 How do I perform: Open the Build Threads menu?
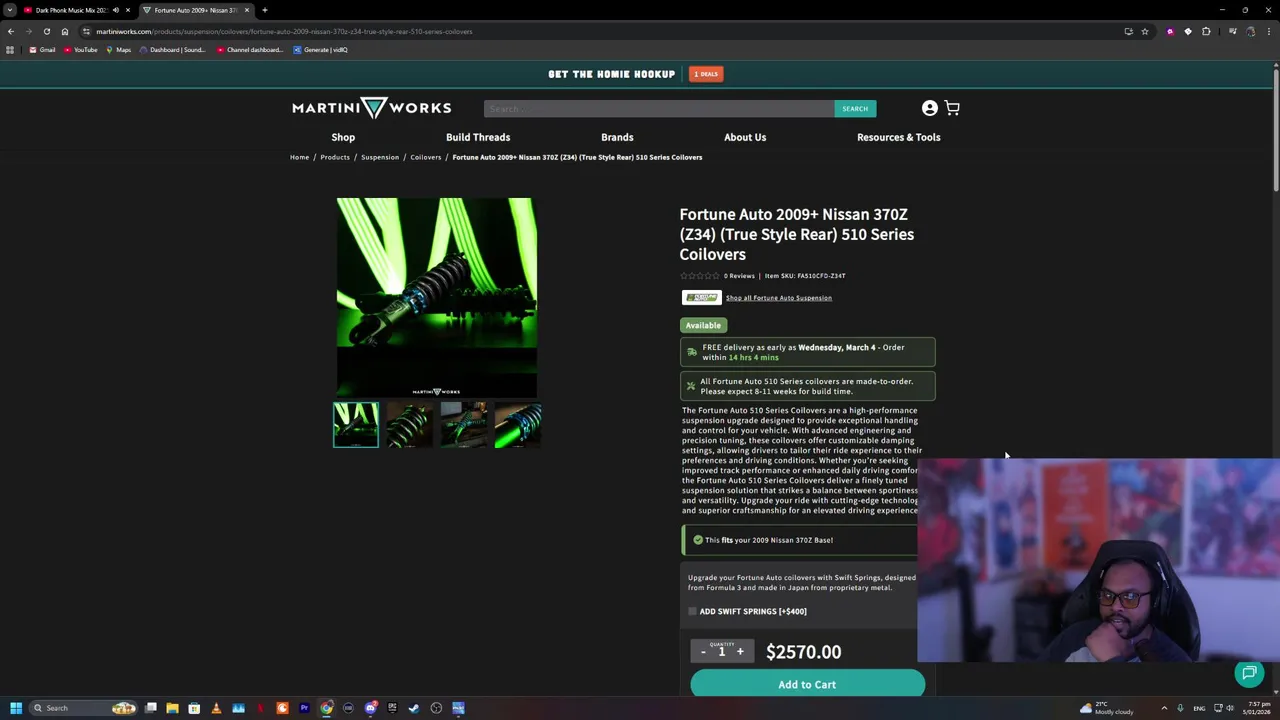(x=478, y=137)
